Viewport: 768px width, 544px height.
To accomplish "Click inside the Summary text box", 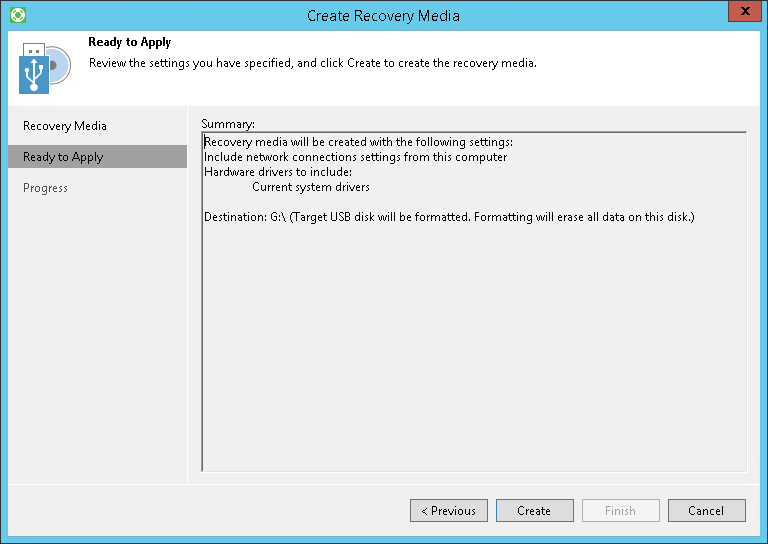I will pos(474,302).
